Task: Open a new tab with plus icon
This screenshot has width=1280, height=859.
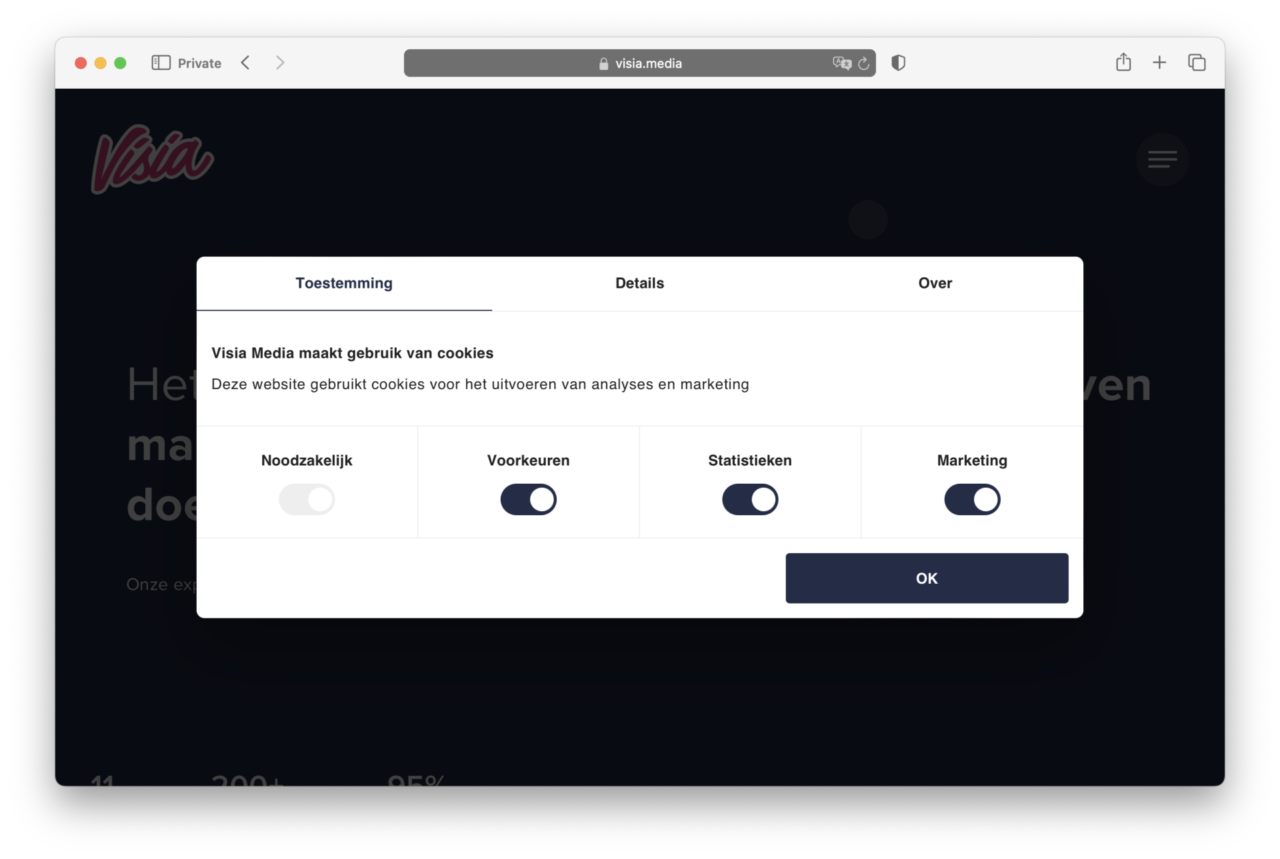Action: click(x=1159, y=63)
